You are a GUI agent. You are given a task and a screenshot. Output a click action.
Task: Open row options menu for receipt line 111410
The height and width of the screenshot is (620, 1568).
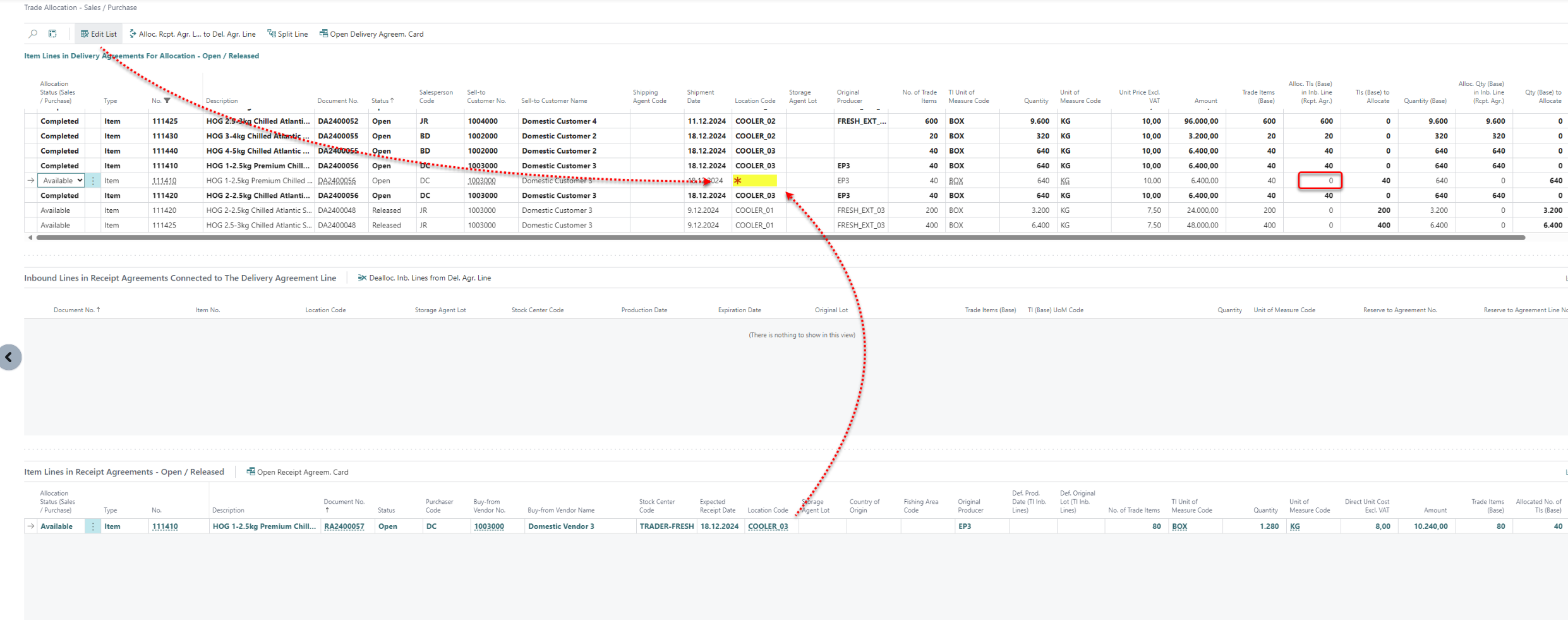pyautogui.click(x=93, y=526)
